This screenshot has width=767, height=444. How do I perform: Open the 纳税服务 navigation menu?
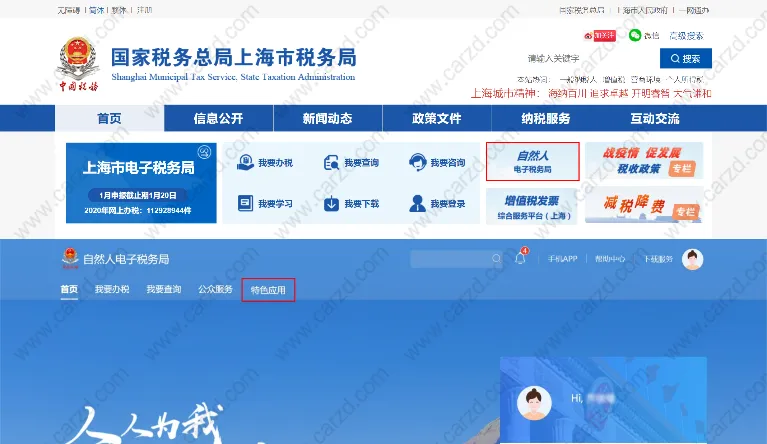(545, 118)
